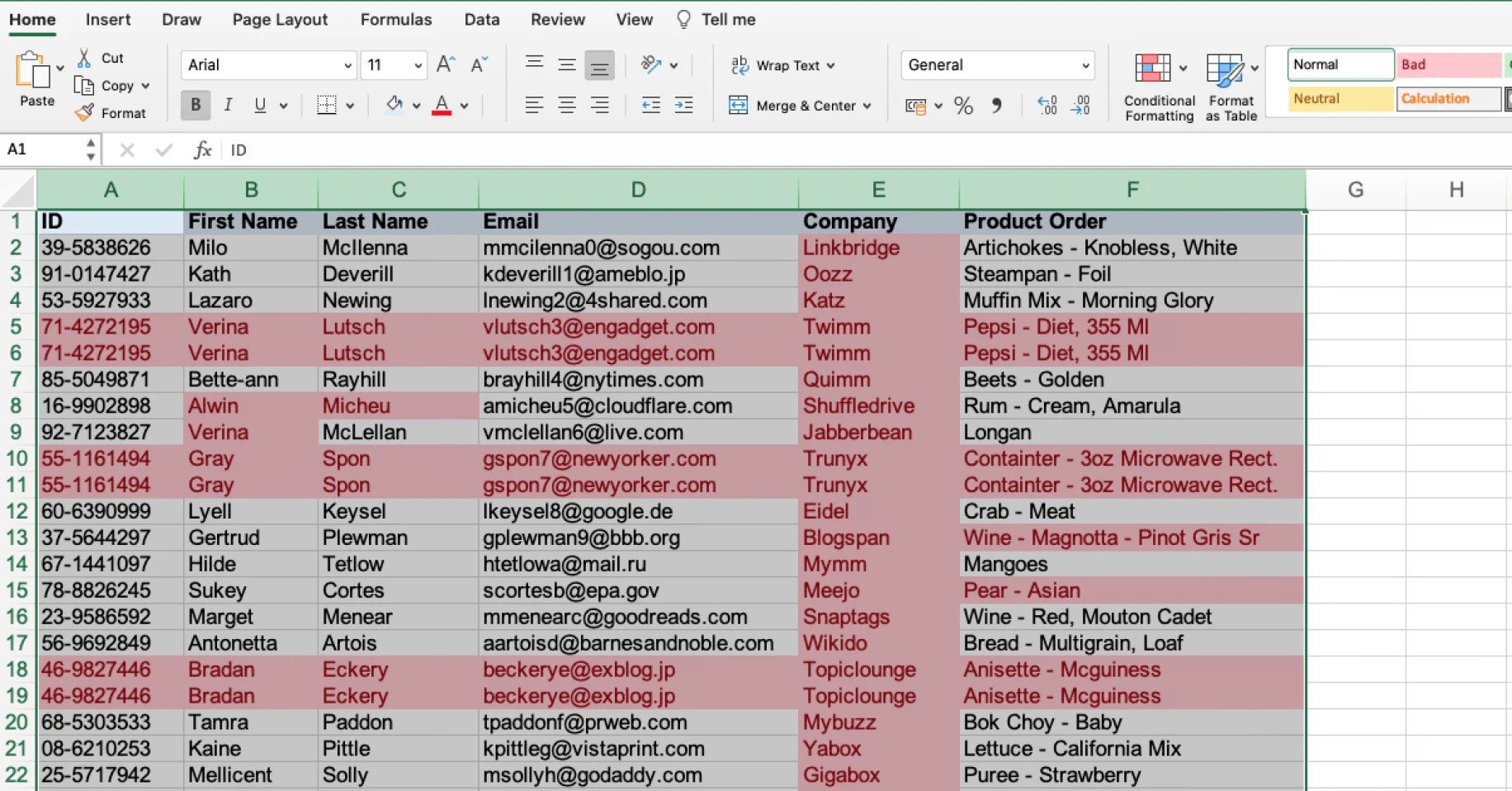Image resolution: width=1512 pixels, height=791 pixels.
Task: Apply the Bad cell style
Action: pos(1448,64)
